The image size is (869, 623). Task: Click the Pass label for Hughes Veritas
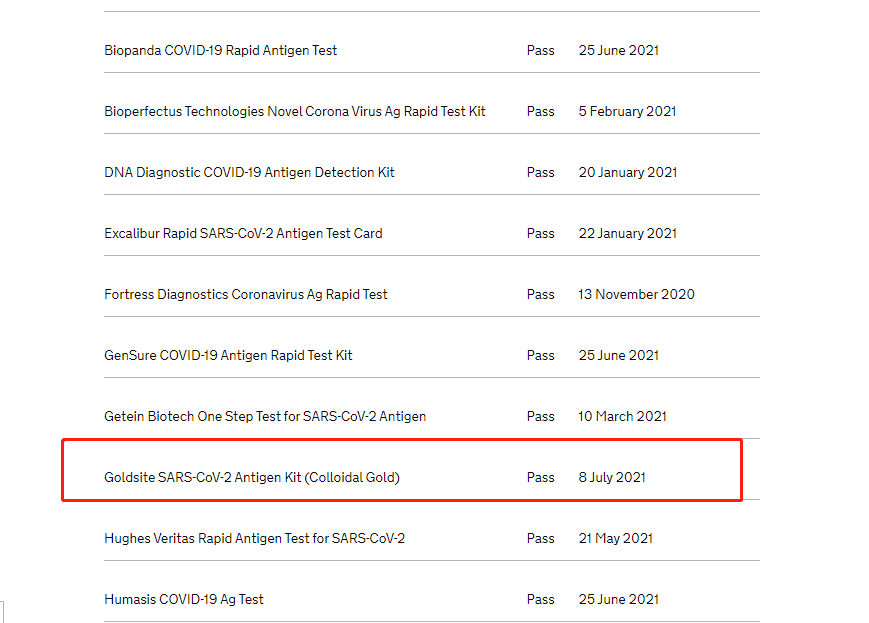pyautogui.click(x=540, y=538)
